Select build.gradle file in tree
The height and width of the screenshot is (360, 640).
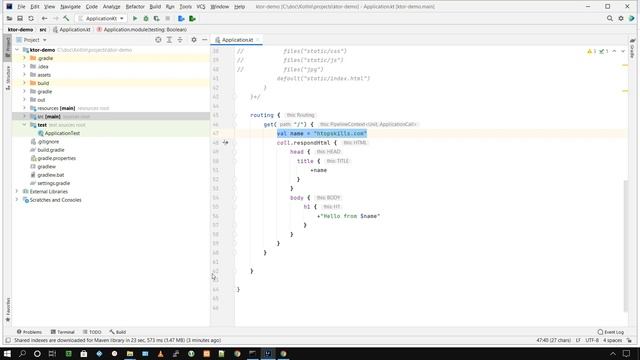51,150
